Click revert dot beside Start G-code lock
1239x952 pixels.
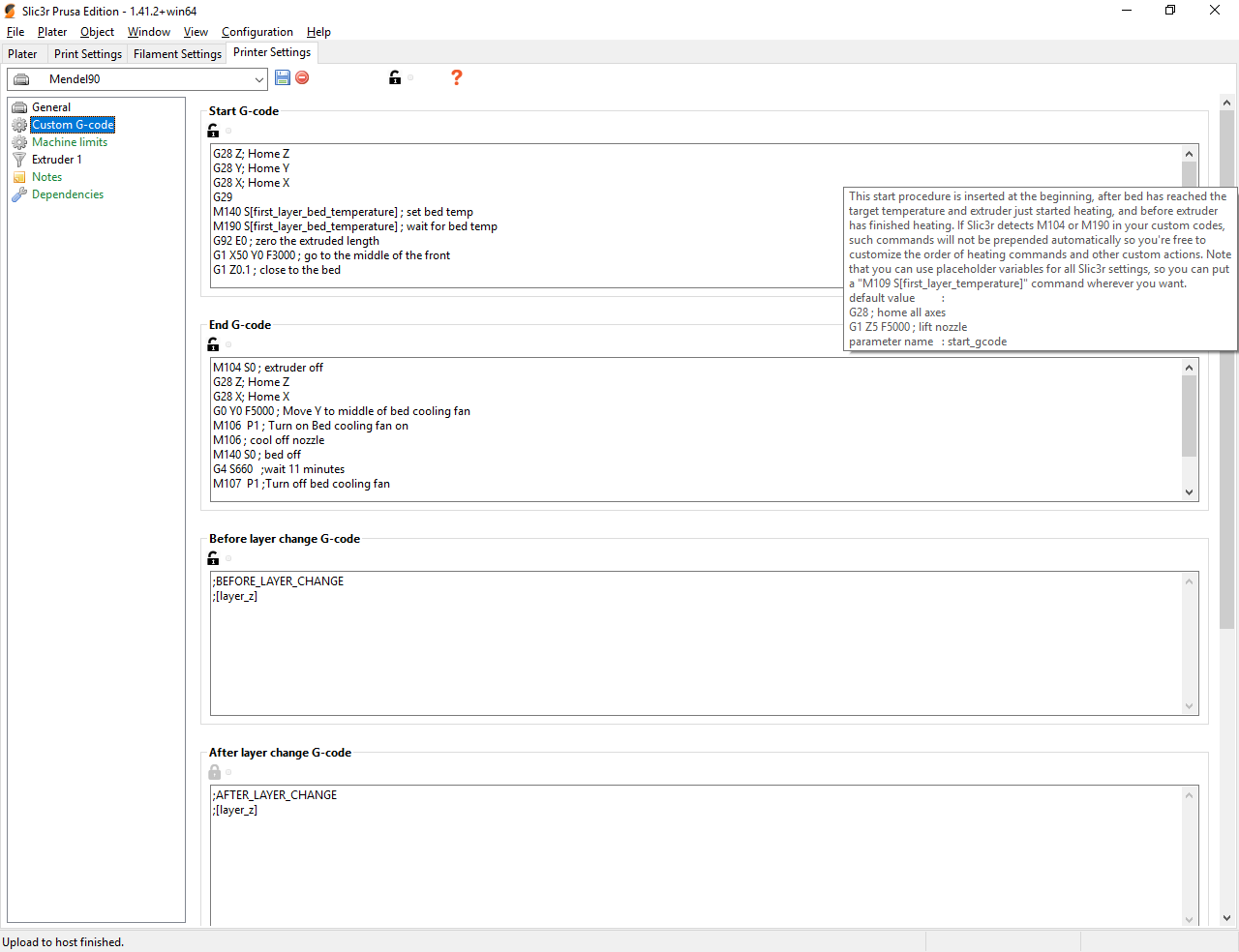(x=228, y=132)
